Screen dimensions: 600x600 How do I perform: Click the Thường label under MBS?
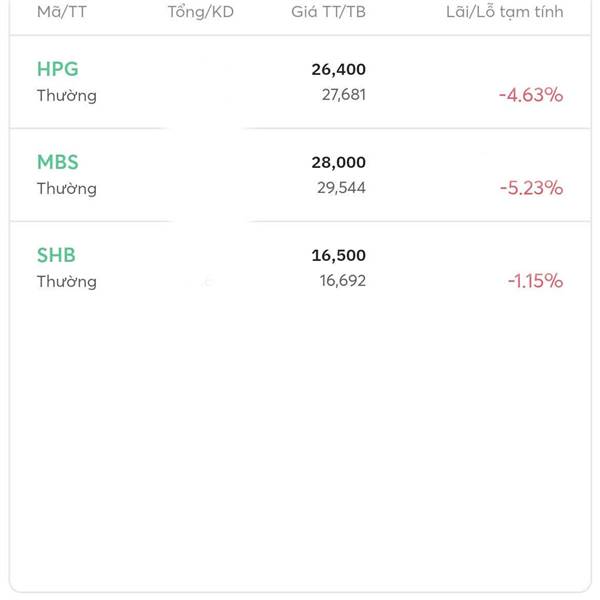[67, 189]
